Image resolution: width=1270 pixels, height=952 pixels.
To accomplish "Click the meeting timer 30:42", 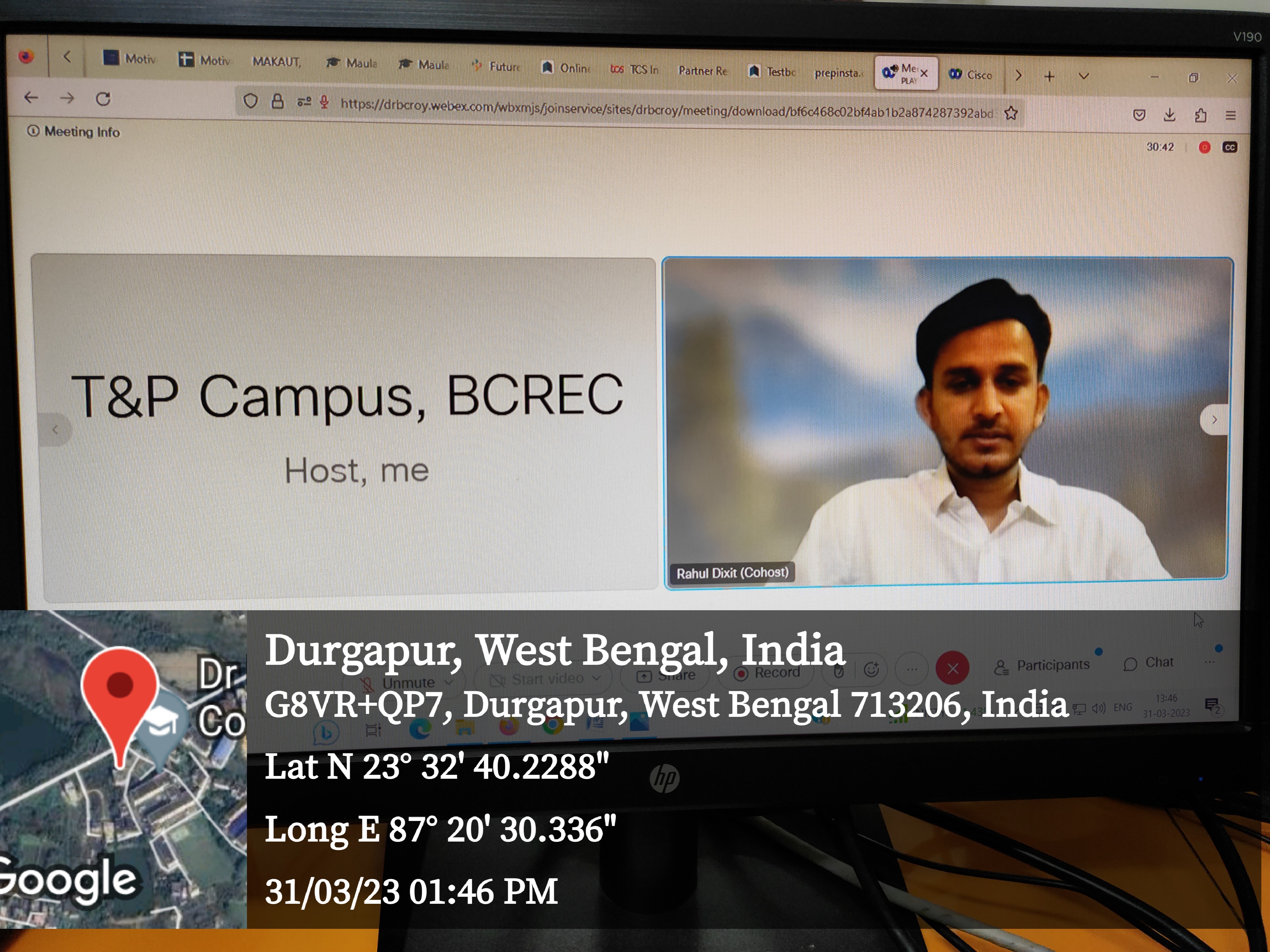I will (1160, 147).
